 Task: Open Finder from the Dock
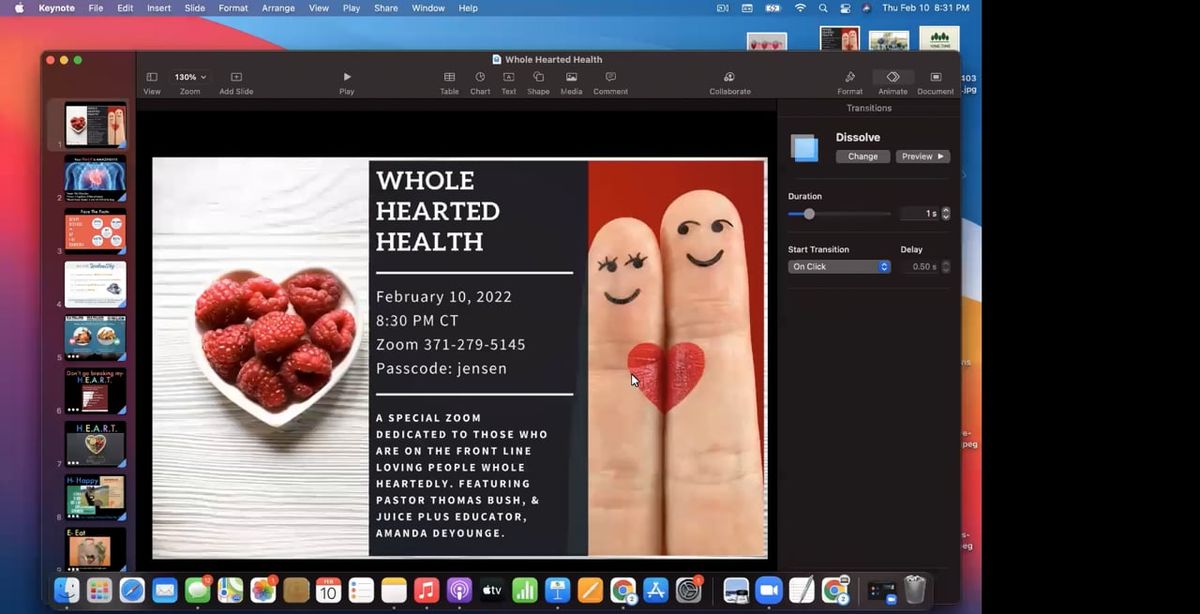tap(66, 590)
